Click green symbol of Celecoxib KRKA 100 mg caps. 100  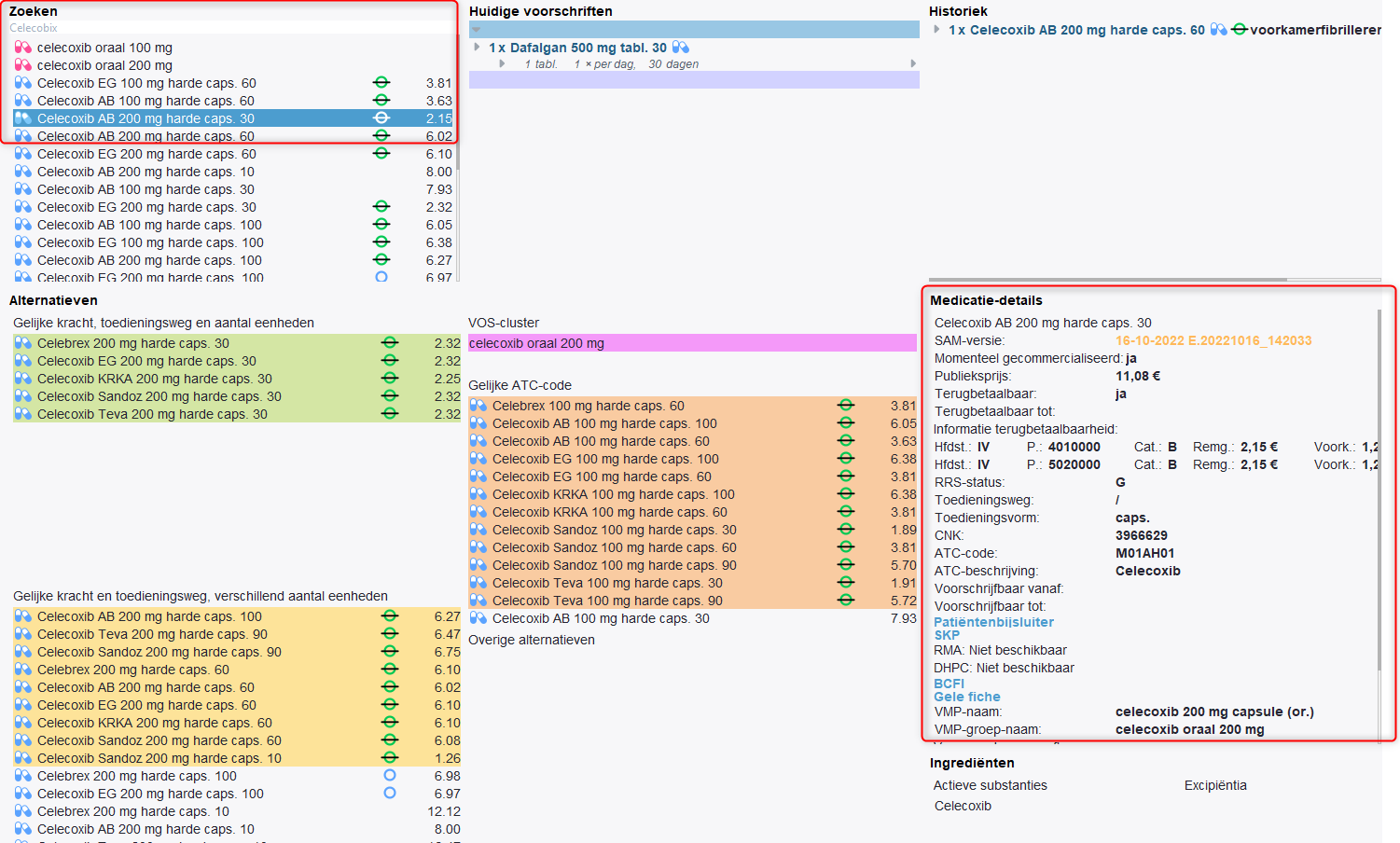click(x=846, y=493)
